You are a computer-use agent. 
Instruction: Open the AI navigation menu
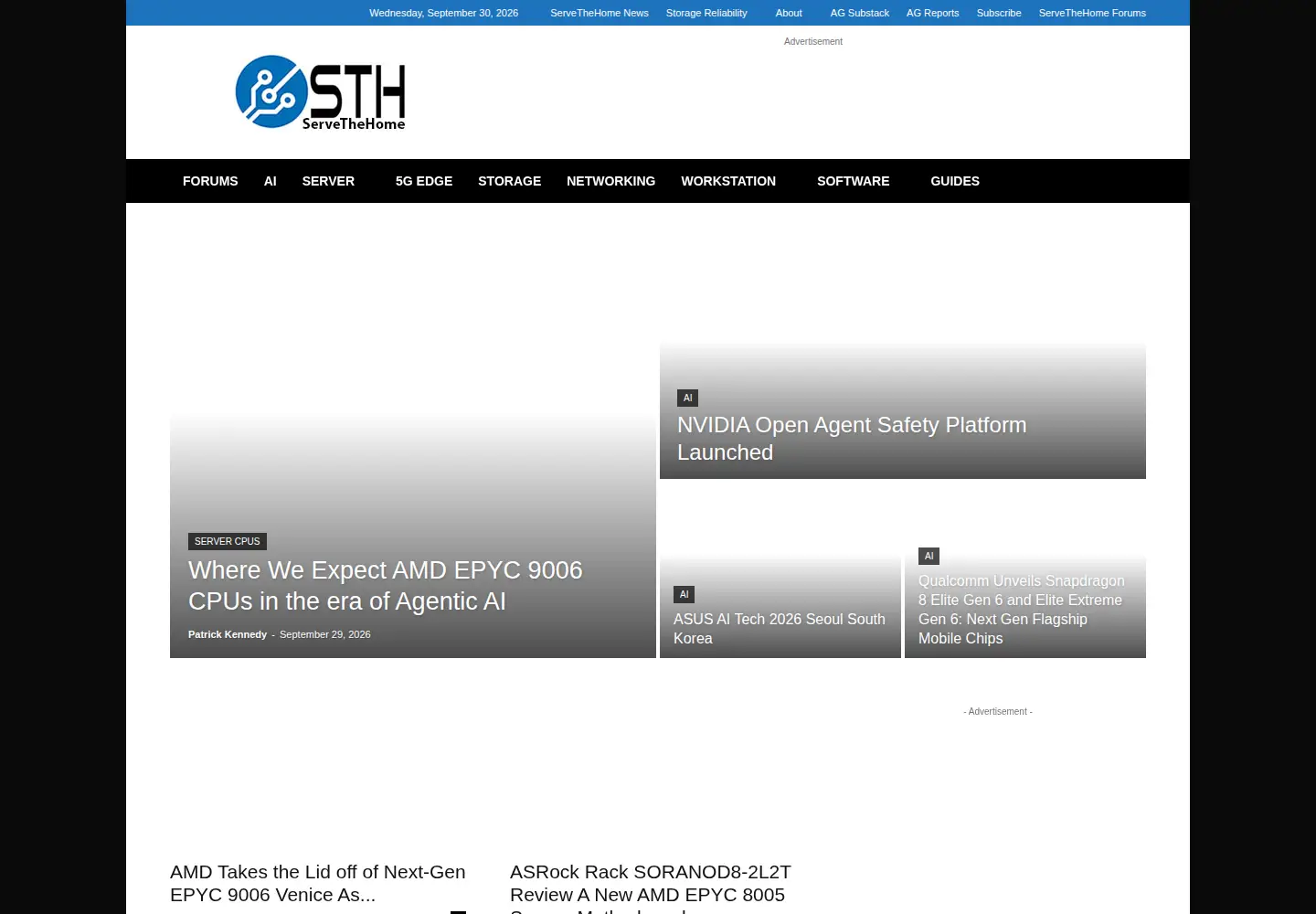point(270,181)
